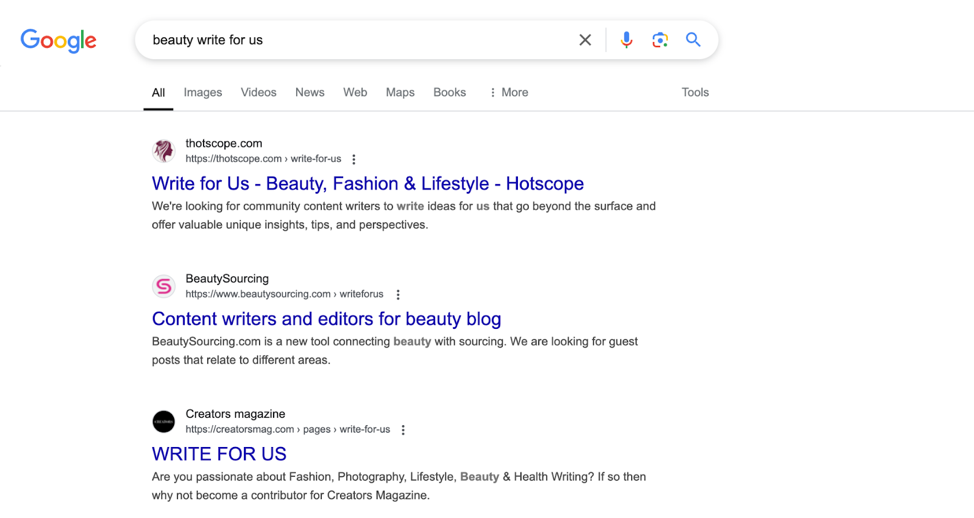Viewport: 974px width, 518px height.
Task: Open 'Content writers and editors for beauty blog'
Action: coord(326,319)
